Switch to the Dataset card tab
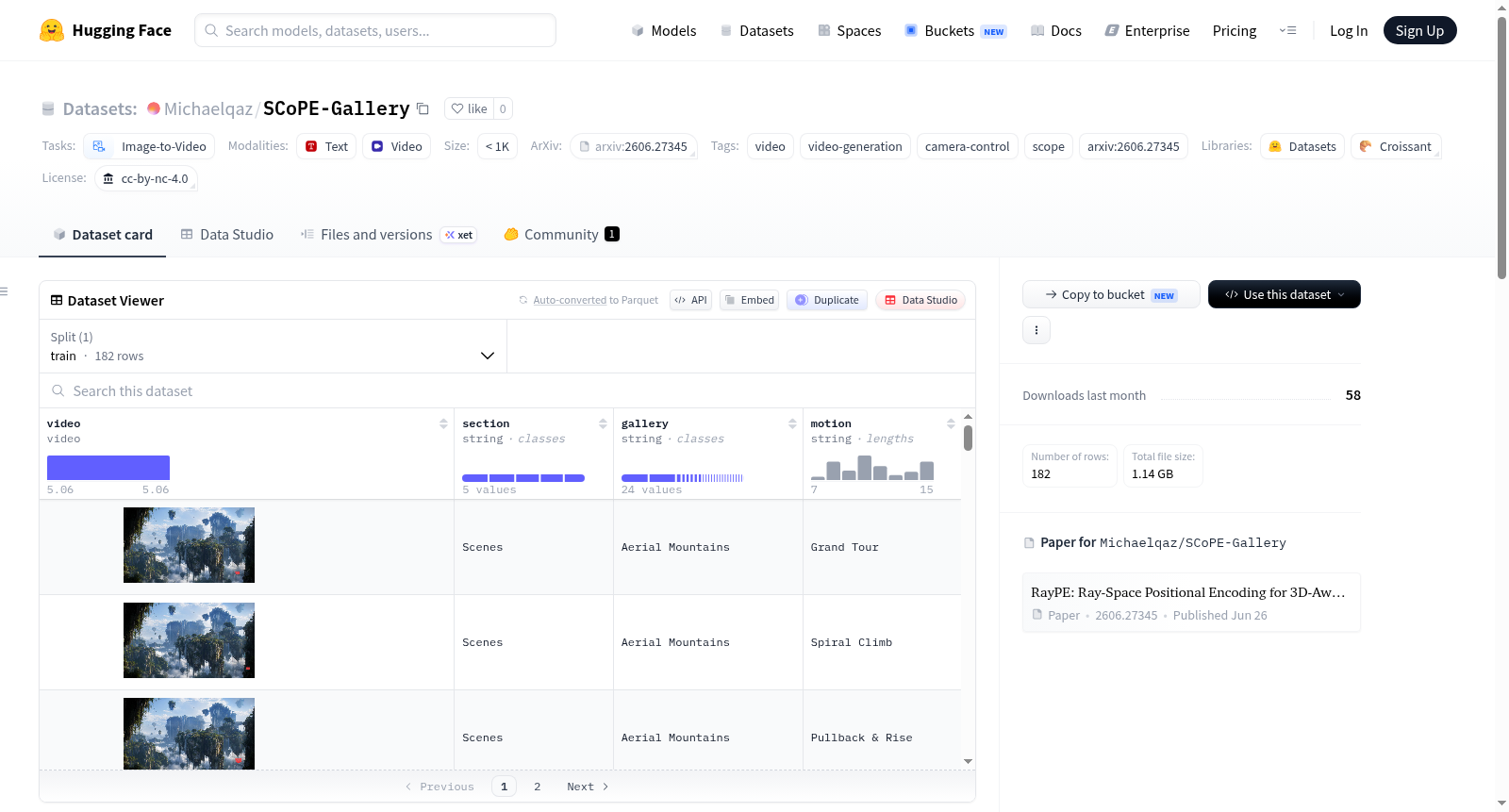The width and height of the screenshot is (1509, 812). coord(102,235)
